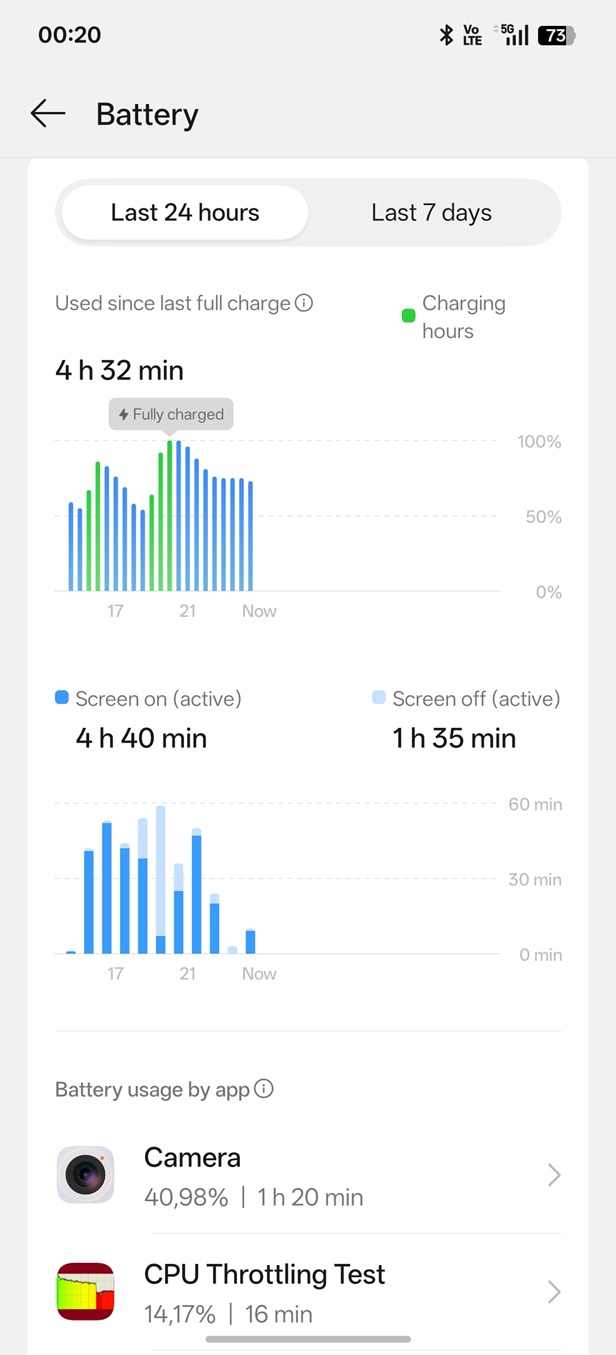Tap the battery level indicator in status bar

(x=554, y=35)
